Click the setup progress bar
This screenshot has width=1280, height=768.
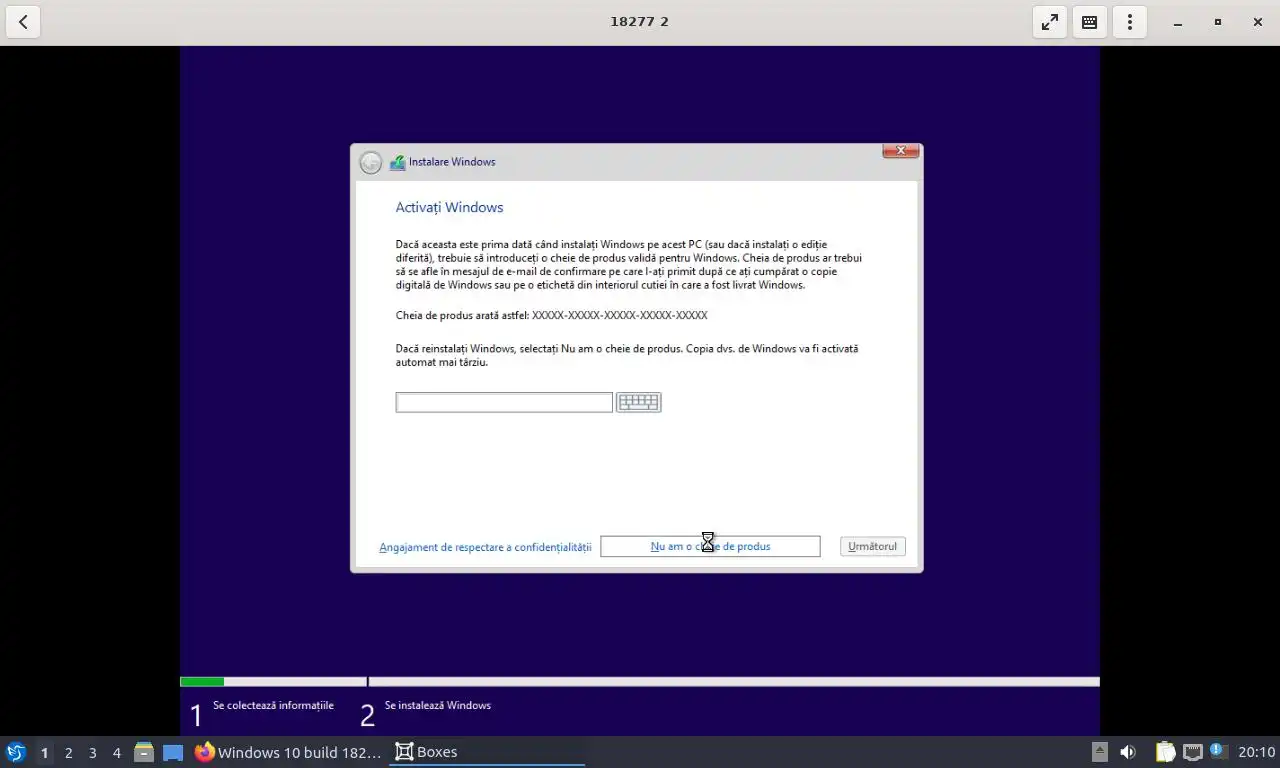(640, 682)
